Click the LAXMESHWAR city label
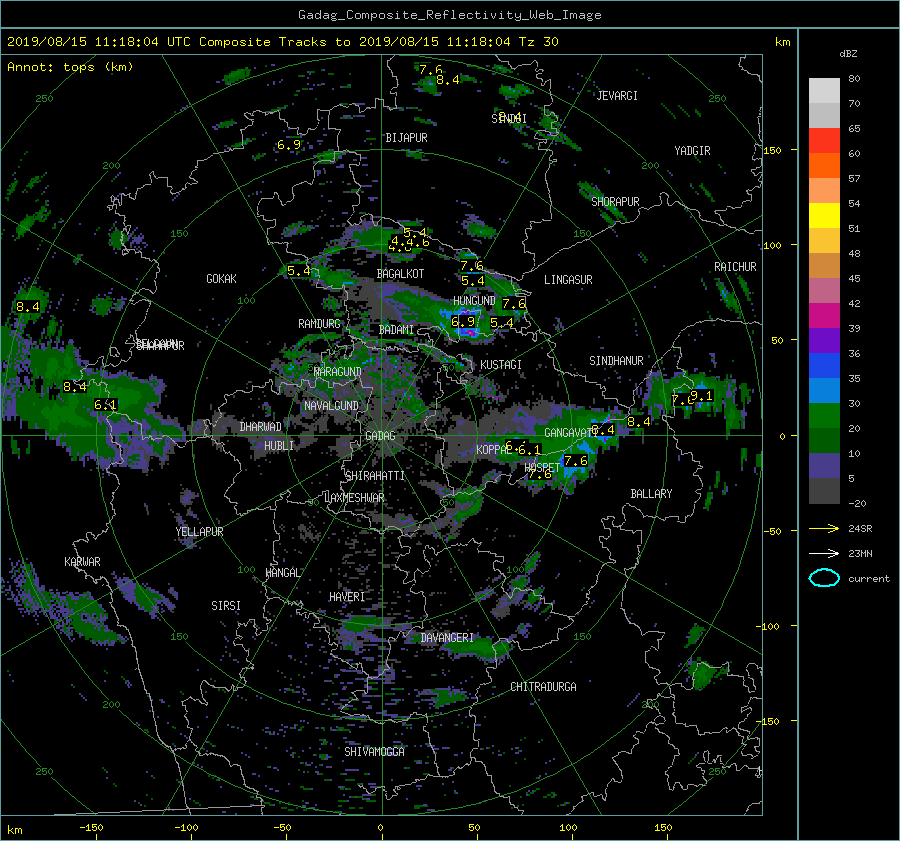The width and height of the screenshot is (900, 841). [x=354, y=498]
